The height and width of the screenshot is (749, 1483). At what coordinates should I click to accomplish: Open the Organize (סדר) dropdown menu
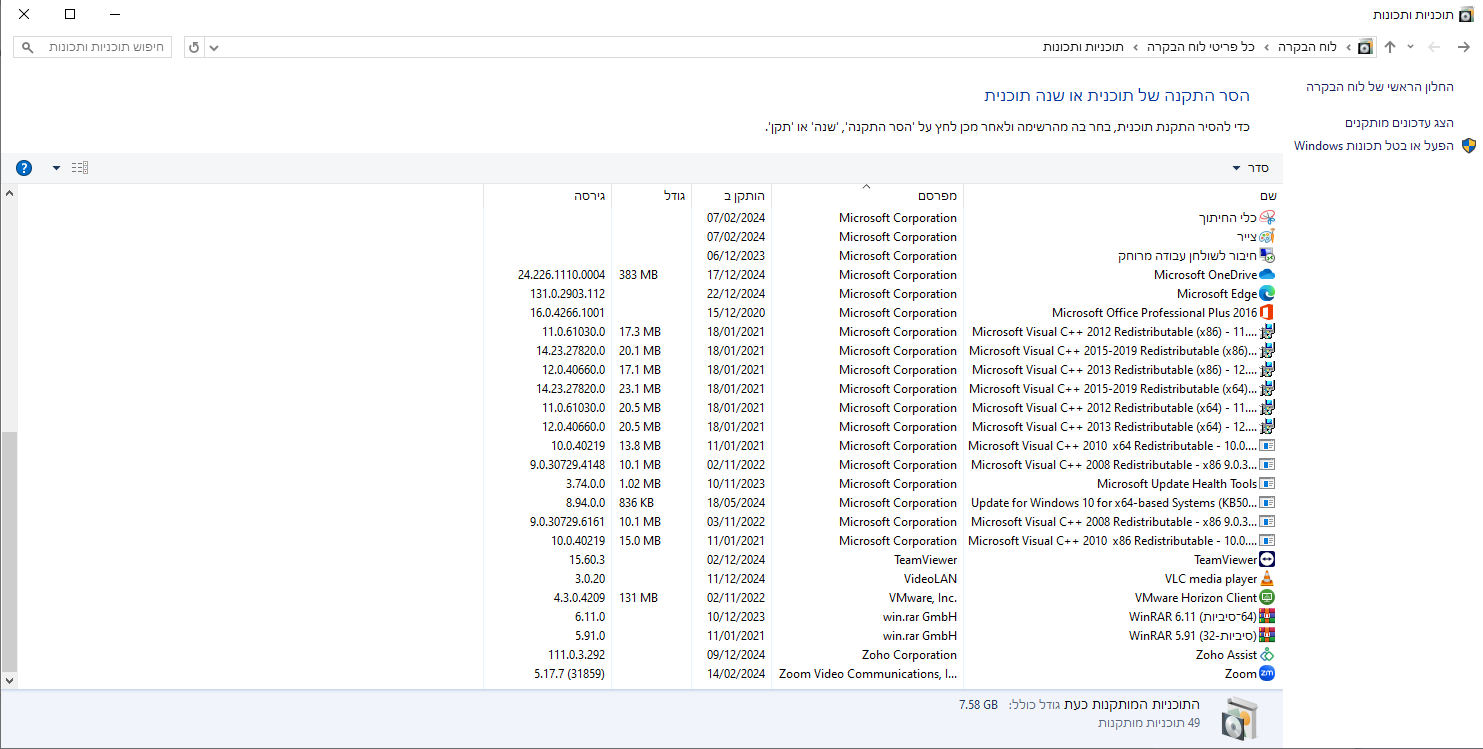pyautogui.click(x=1251, y=168)
